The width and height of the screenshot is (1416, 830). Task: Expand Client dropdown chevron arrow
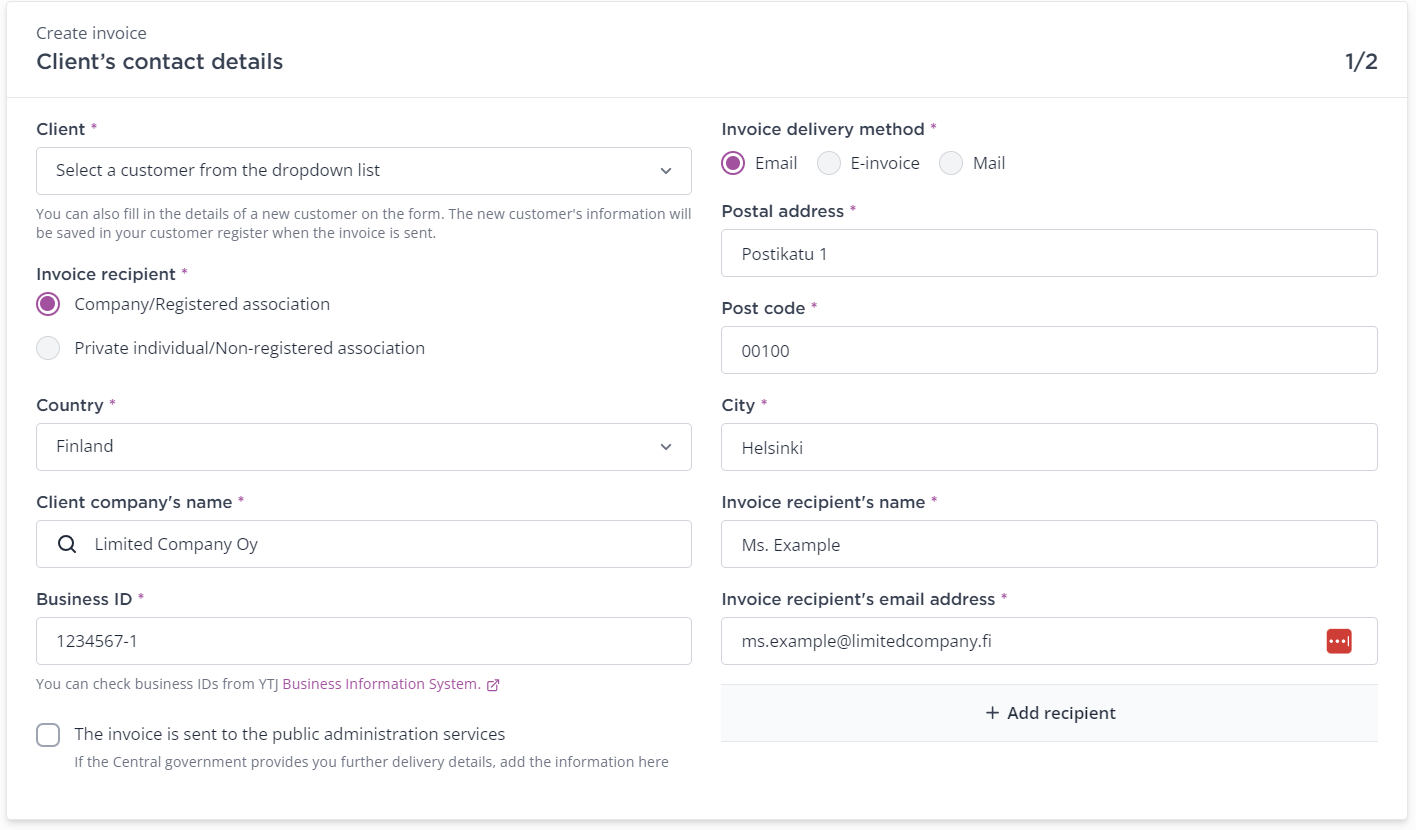(666, 171)
